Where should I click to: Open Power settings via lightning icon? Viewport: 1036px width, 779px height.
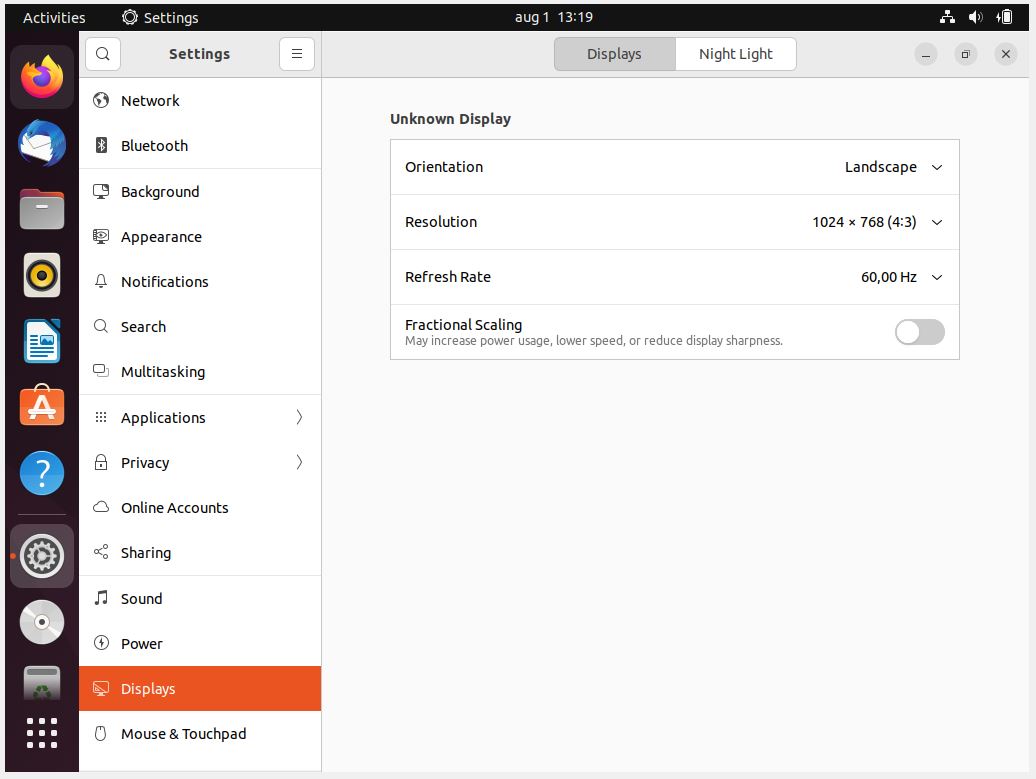pyautogui.click(x=101, y=643)
